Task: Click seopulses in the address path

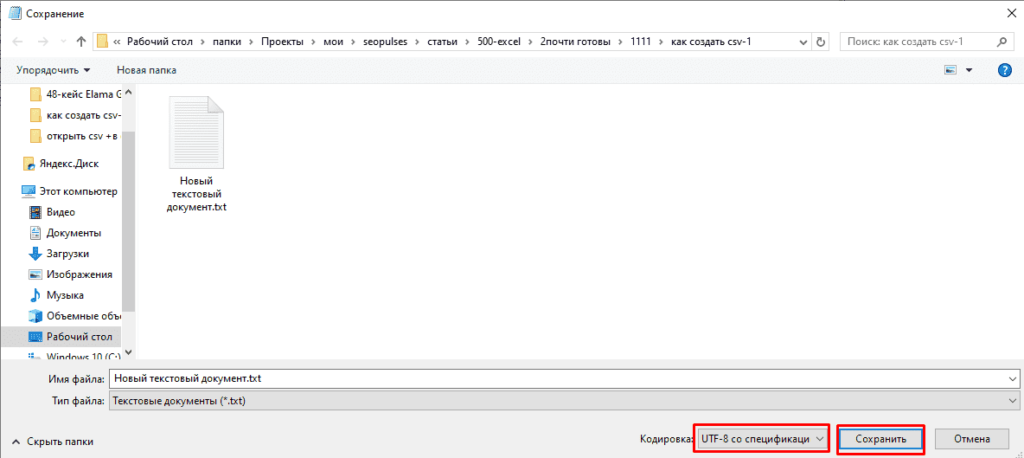Action: [385, 42]
